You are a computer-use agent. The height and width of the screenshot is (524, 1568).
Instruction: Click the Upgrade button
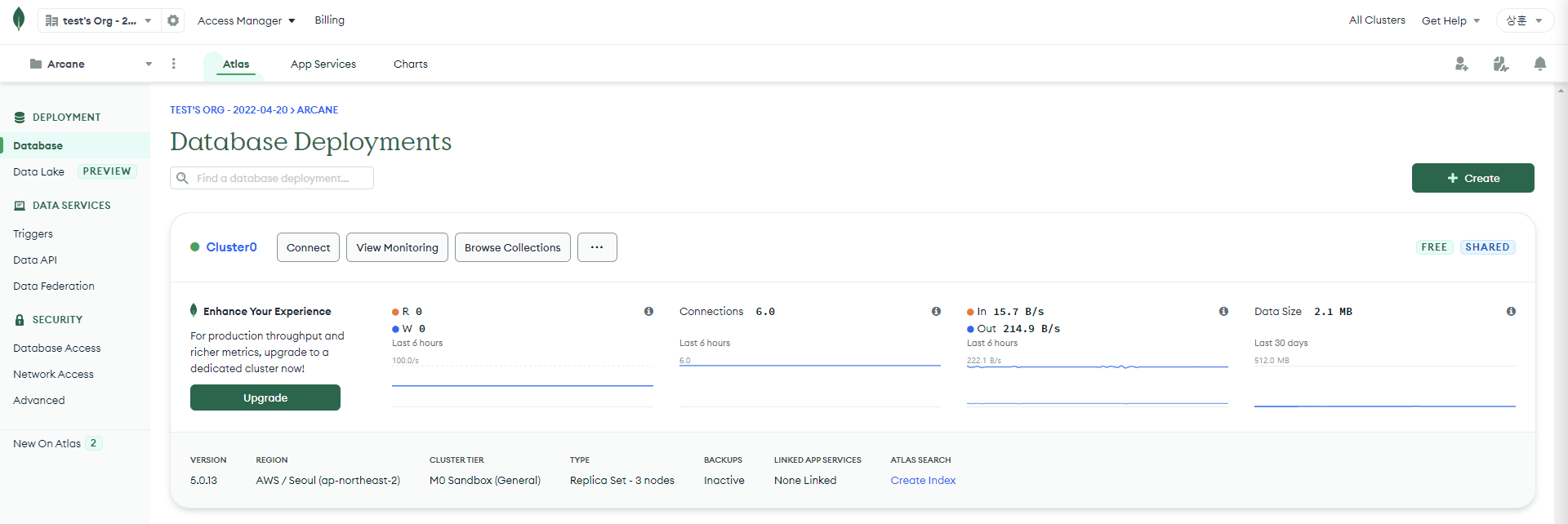pyautogui.click(x=265, y=397)
